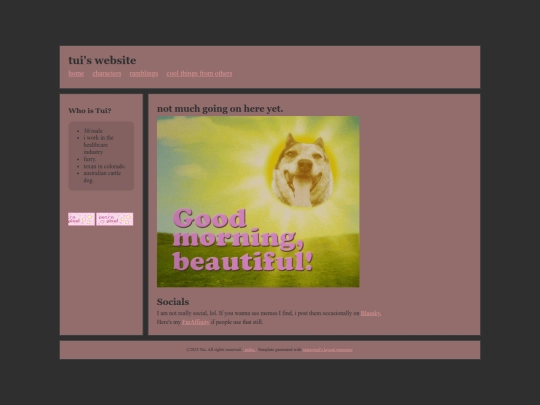Open the ramblings page link

144,73
